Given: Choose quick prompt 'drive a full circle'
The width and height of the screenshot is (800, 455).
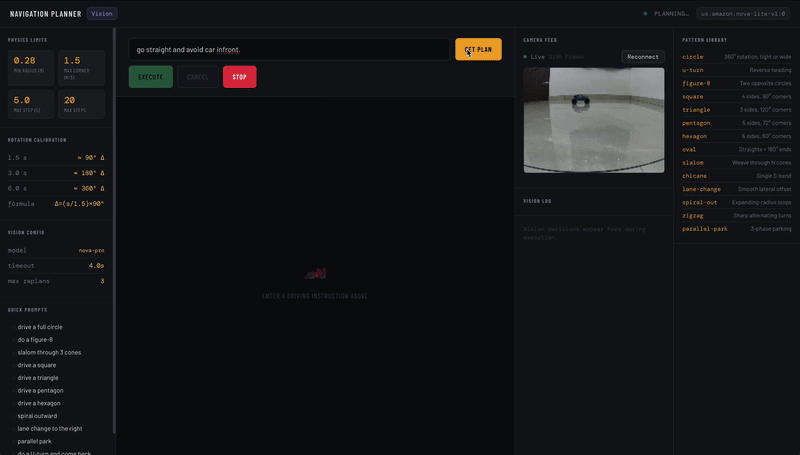Looking at the screenshot, I should [x=40, y=327].
